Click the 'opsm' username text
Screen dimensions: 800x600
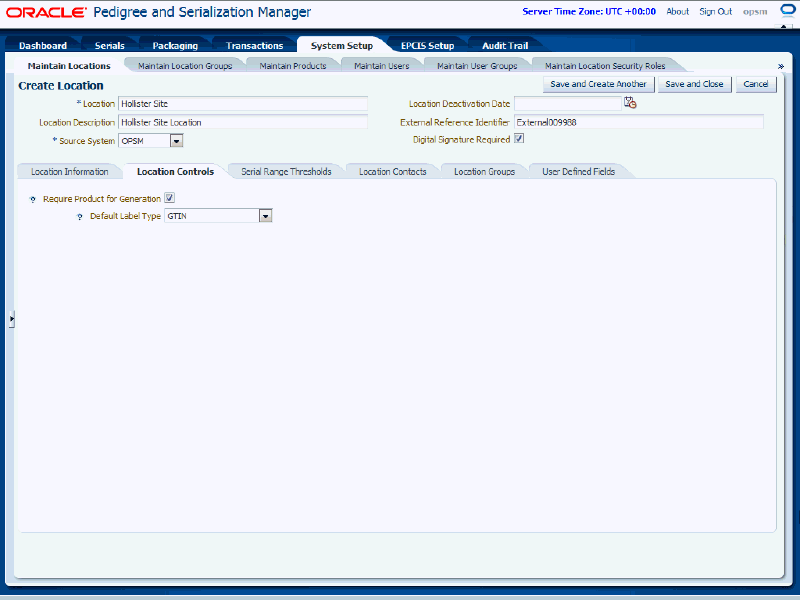755,11
